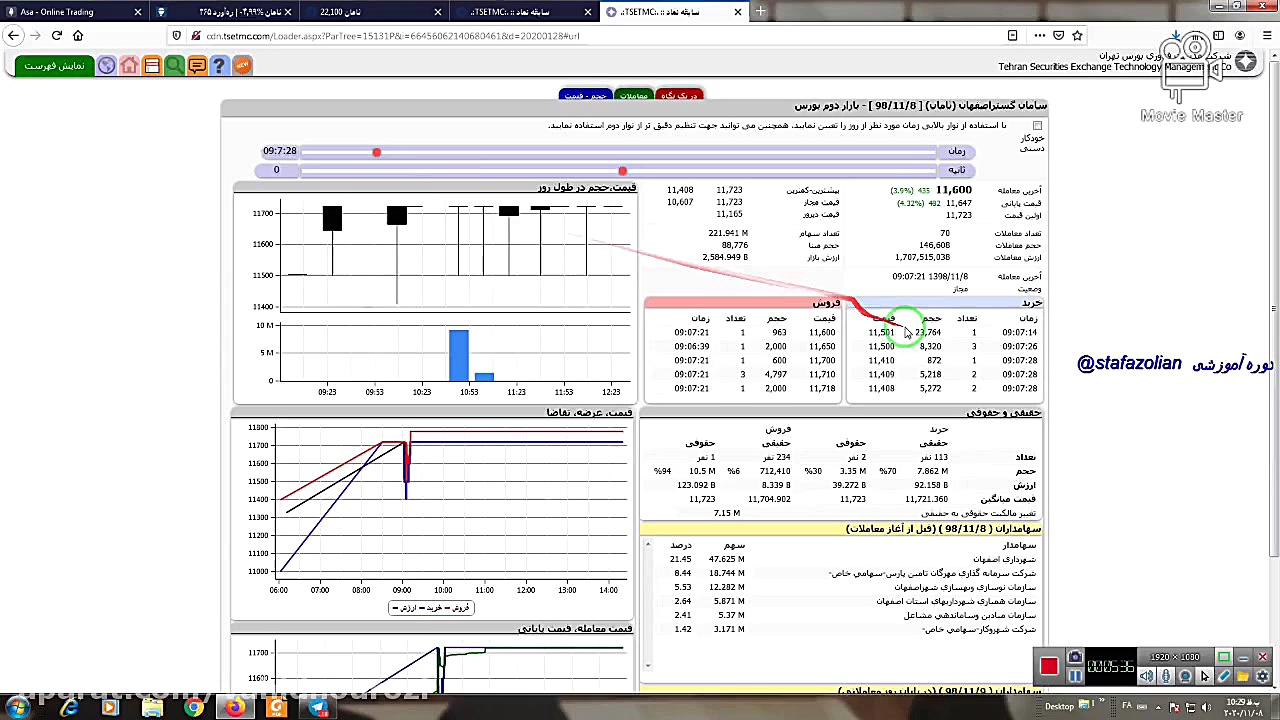Viewport: 1280px width, 720px height.
Task: Switch to the Asa - Online Trading tab
Action: [x=70, y=12]
